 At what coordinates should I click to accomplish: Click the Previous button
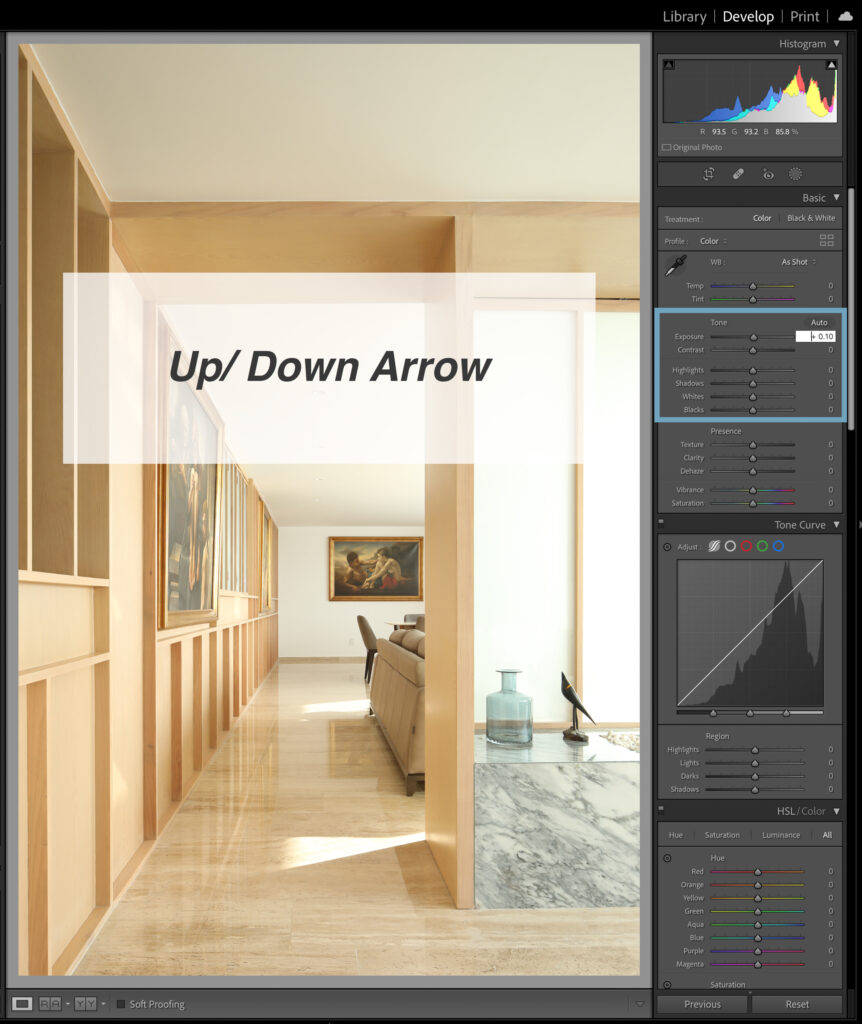(703, 1004)
